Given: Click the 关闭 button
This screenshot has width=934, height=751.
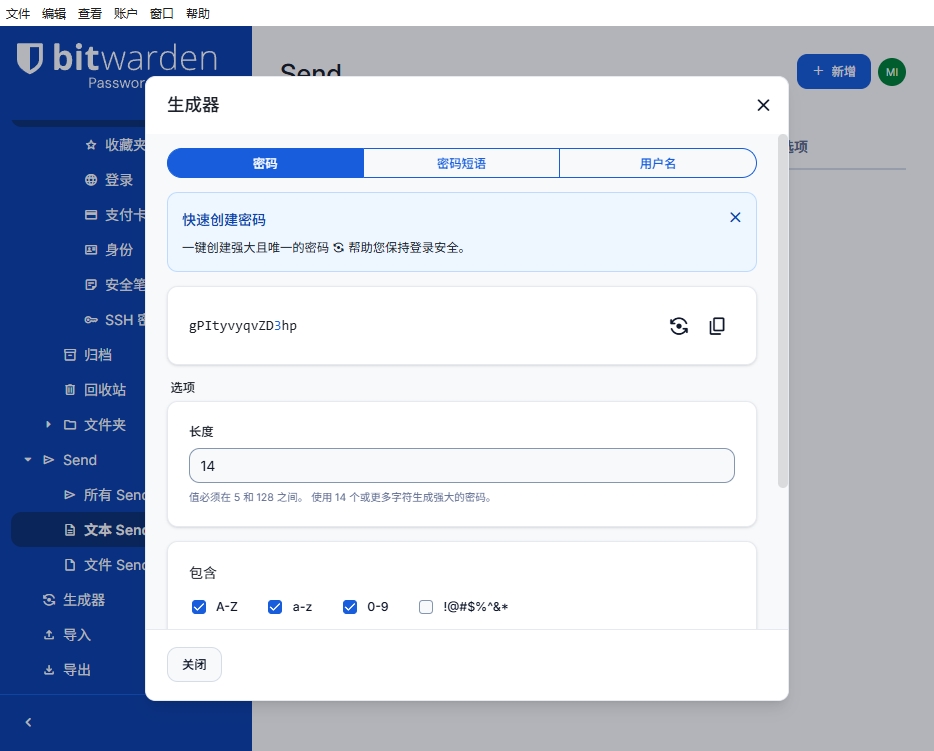Looking at the screenshot, I should click(194, 665).
